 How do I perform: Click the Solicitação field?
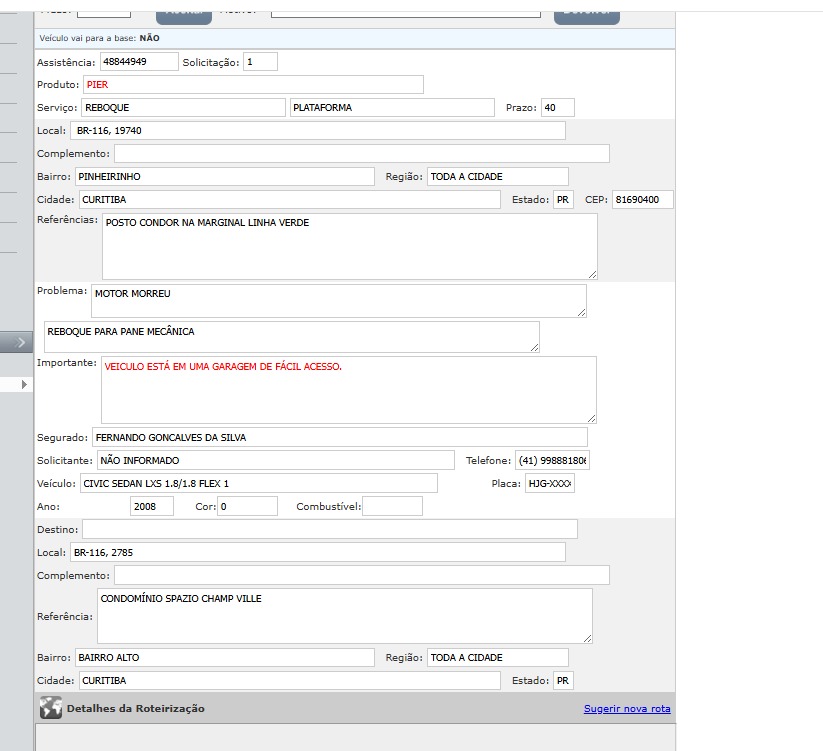click(x=260, y=61)
